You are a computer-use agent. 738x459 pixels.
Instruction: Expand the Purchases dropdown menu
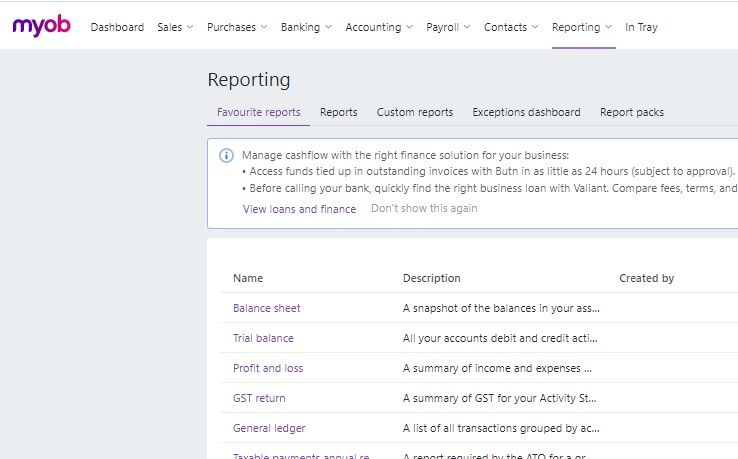click(237, 27)
